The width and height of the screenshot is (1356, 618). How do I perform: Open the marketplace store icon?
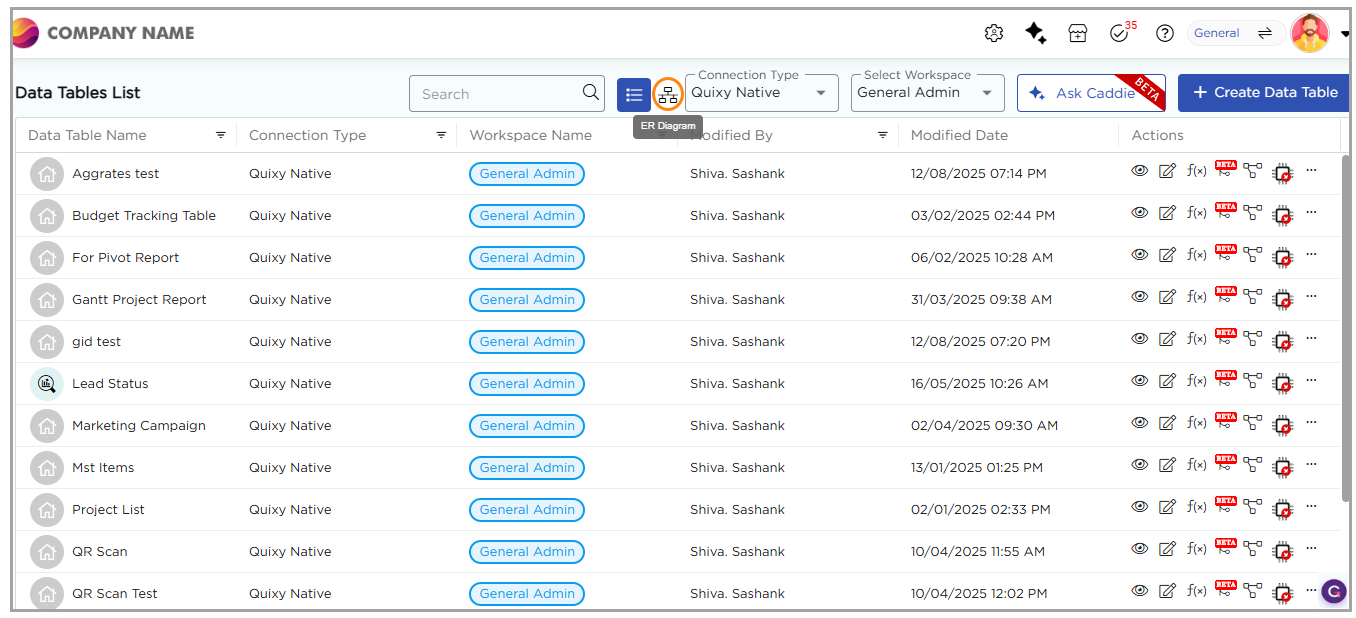click(x=1077, y=33)
